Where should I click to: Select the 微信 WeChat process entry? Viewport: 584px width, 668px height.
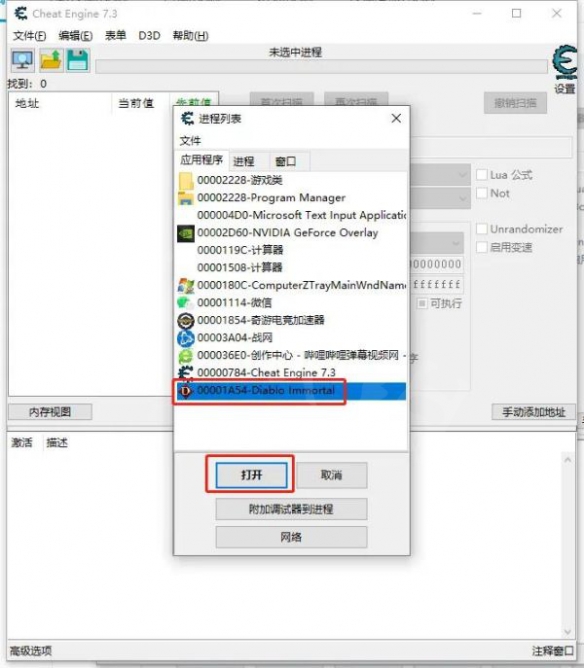pyautogui.click(x=291, y=302)
